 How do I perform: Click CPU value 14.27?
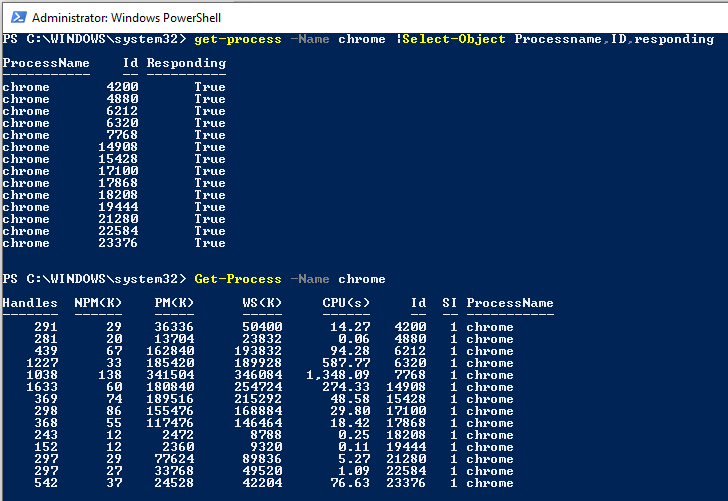350,327
